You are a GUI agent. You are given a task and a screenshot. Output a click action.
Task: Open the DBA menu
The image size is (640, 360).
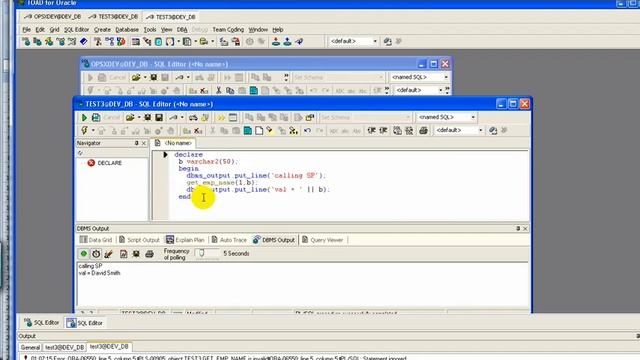pyautogui.click(x=182, y=30)
